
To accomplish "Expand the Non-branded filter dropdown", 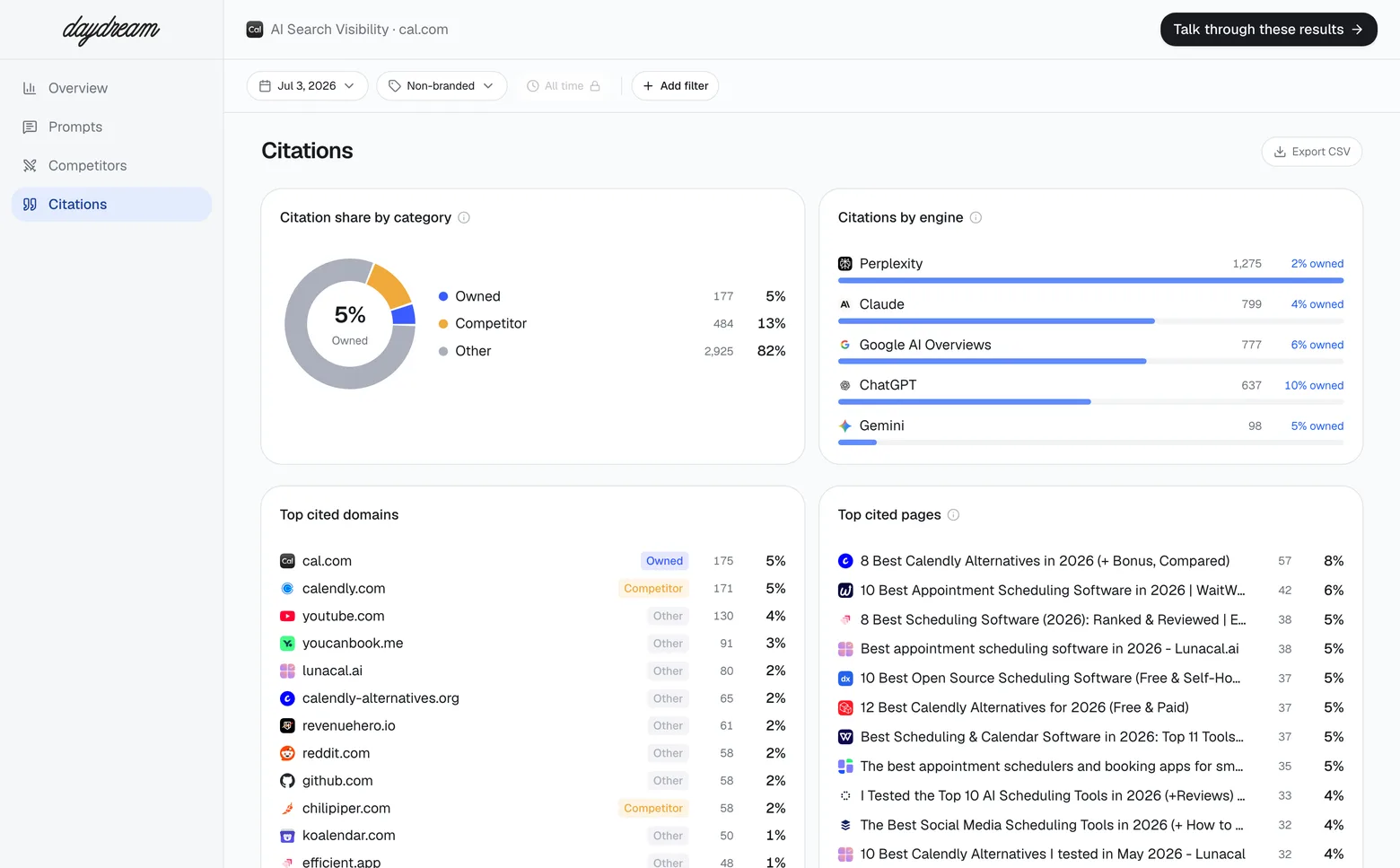I will pyautogui.click(x=442, y=86).
